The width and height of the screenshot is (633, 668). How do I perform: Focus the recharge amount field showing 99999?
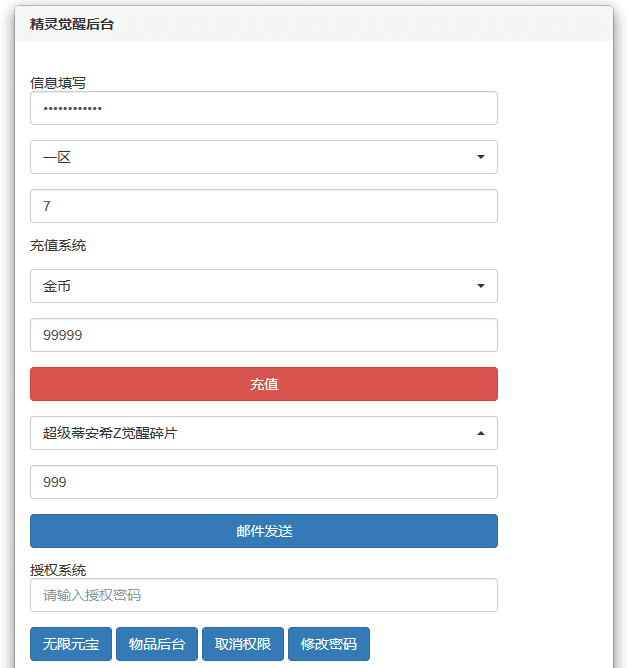[x=263, y=335]
